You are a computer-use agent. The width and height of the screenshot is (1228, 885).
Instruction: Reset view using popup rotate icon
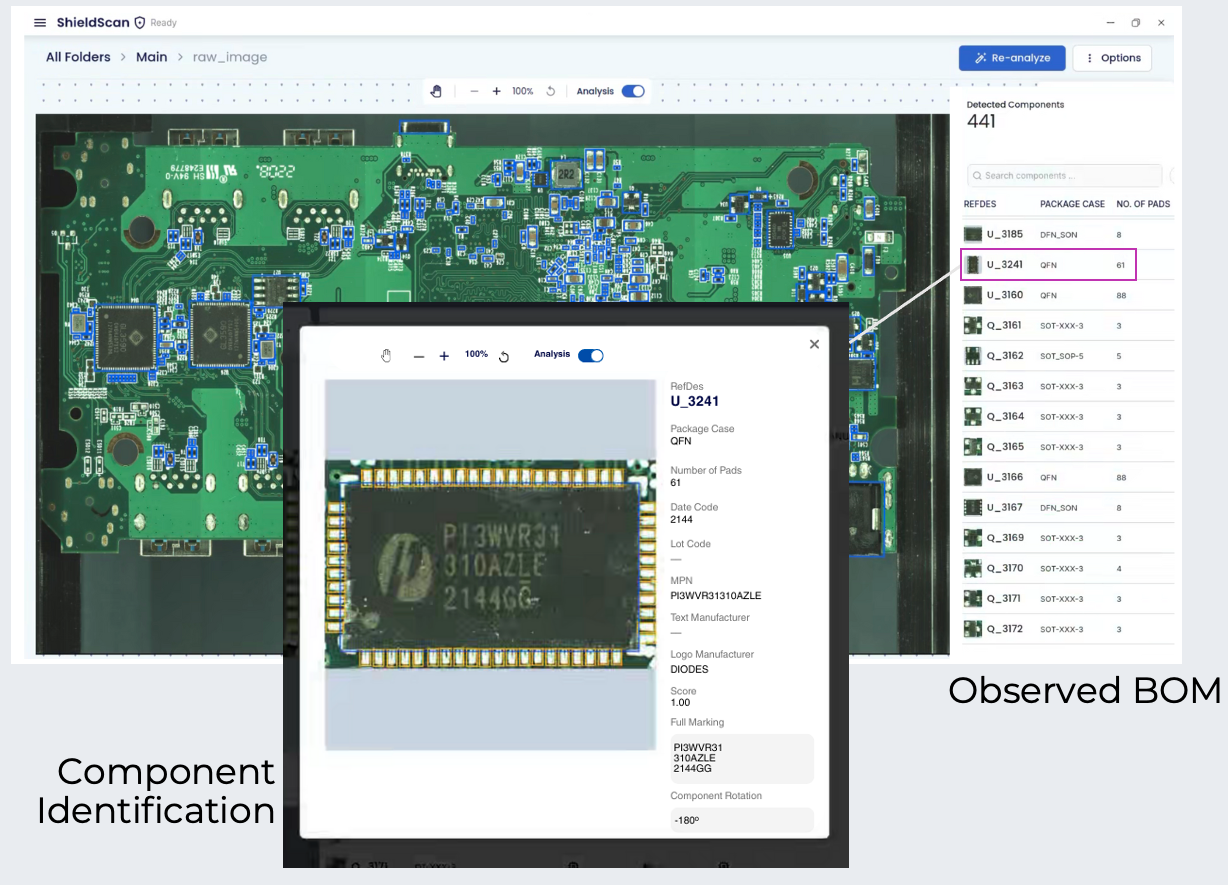(x=504, y=356)
